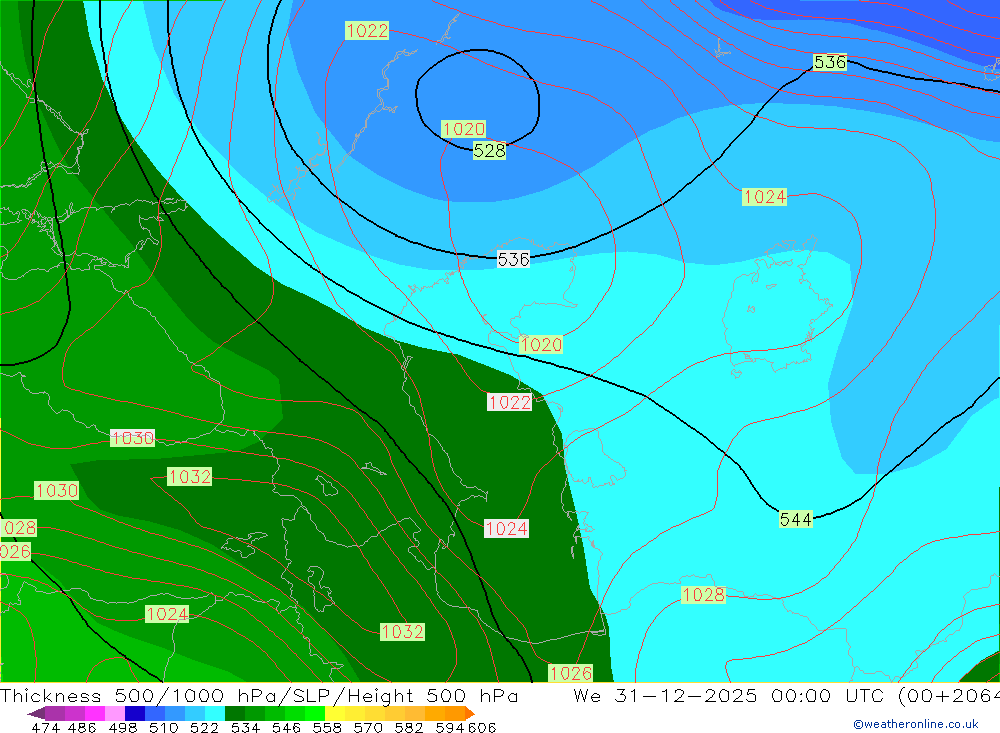Click the 1032 label beside the 1030 labels
Image resolution: width=1000 pixels, height=733 pixels.
pos(189,477)
